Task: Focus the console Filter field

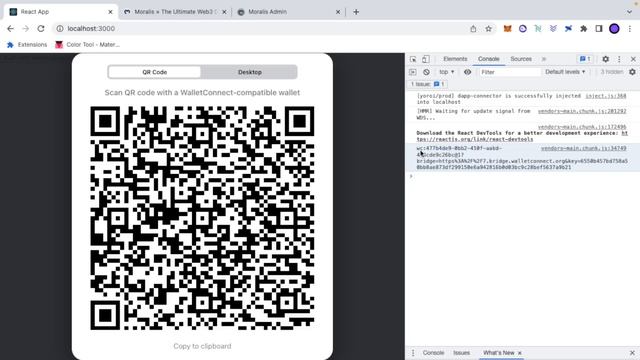Action: click(x=509, y=72)
